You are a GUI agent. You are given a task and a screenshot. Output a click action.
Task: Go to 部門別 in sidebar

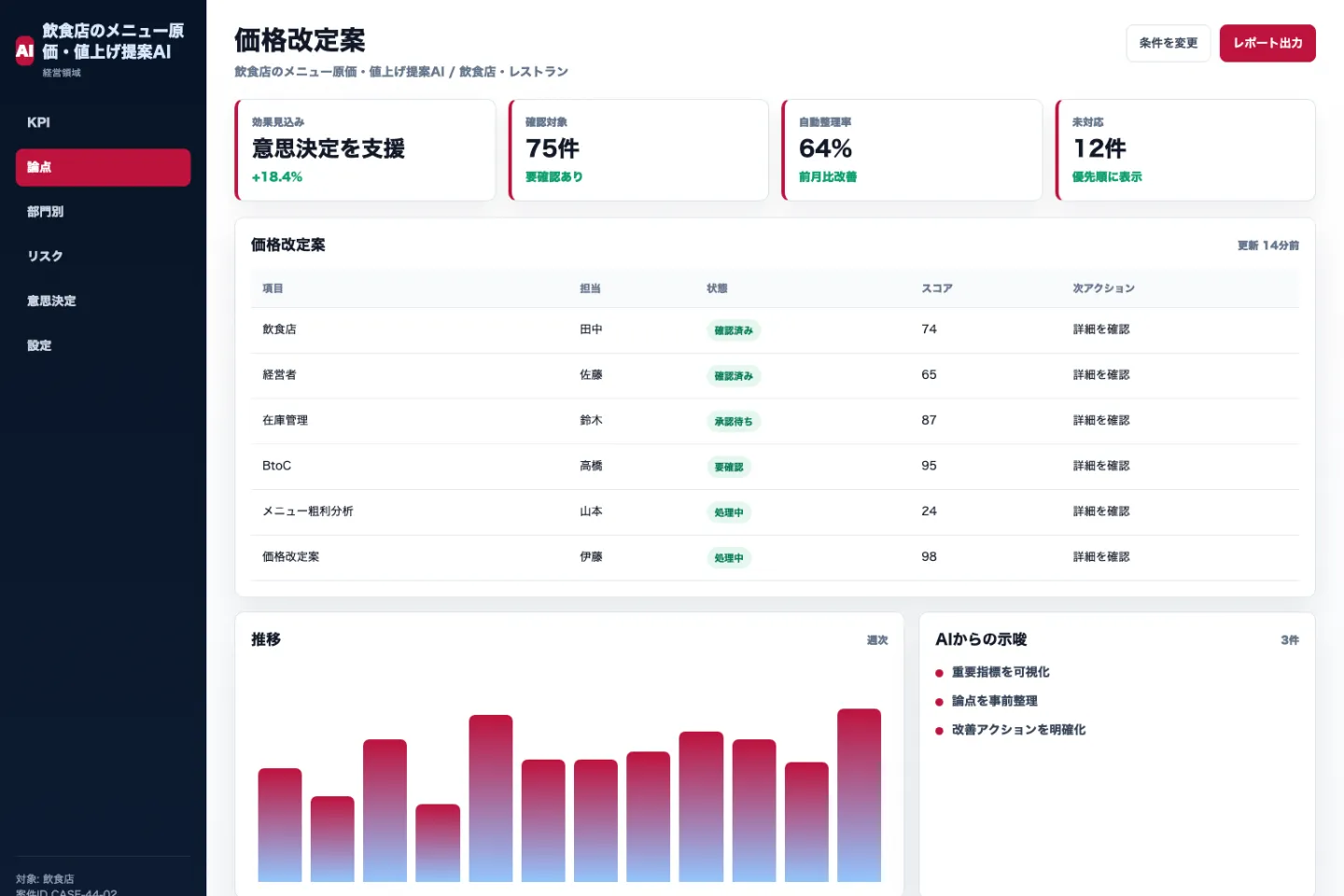[x=103, y=212]
